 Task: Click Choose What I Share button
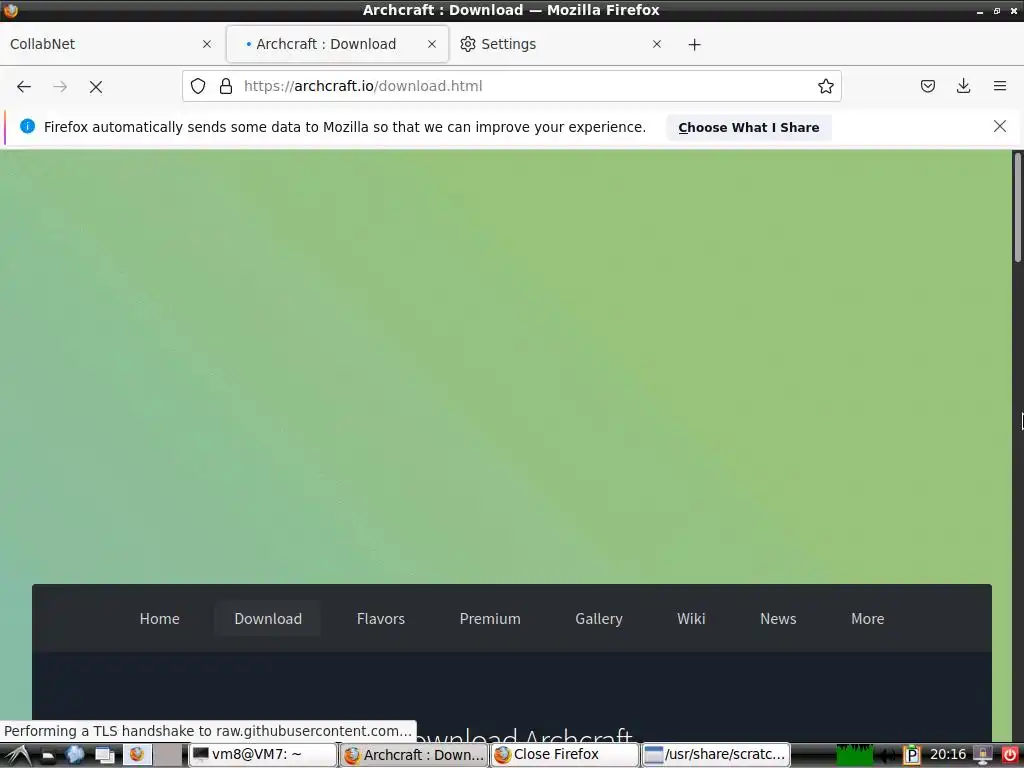click(748, 127)
